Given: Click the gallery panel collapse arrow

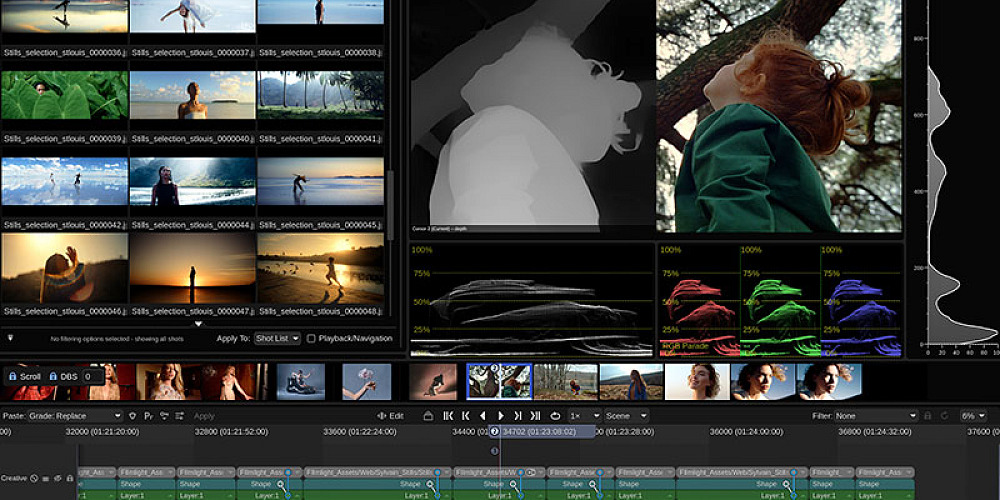Looking at the screenshot, I should tap(198, 324).
